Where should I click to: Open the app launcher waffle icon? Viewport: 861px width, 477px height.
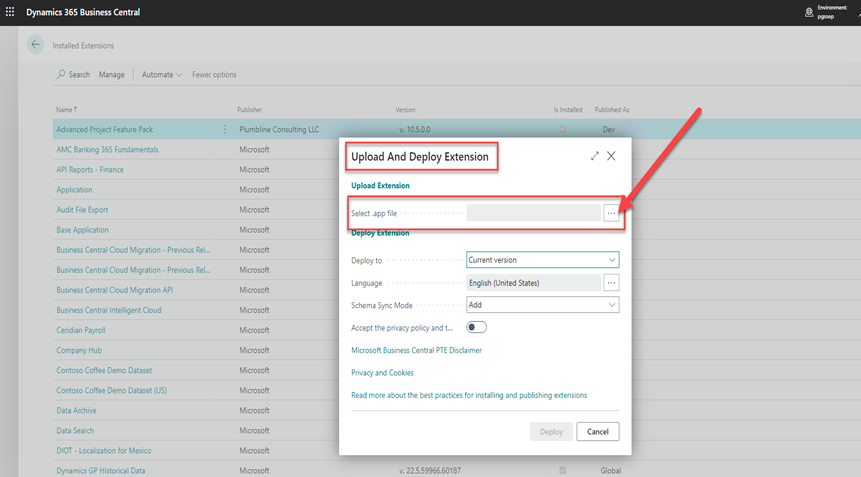[x=10, y=12]
